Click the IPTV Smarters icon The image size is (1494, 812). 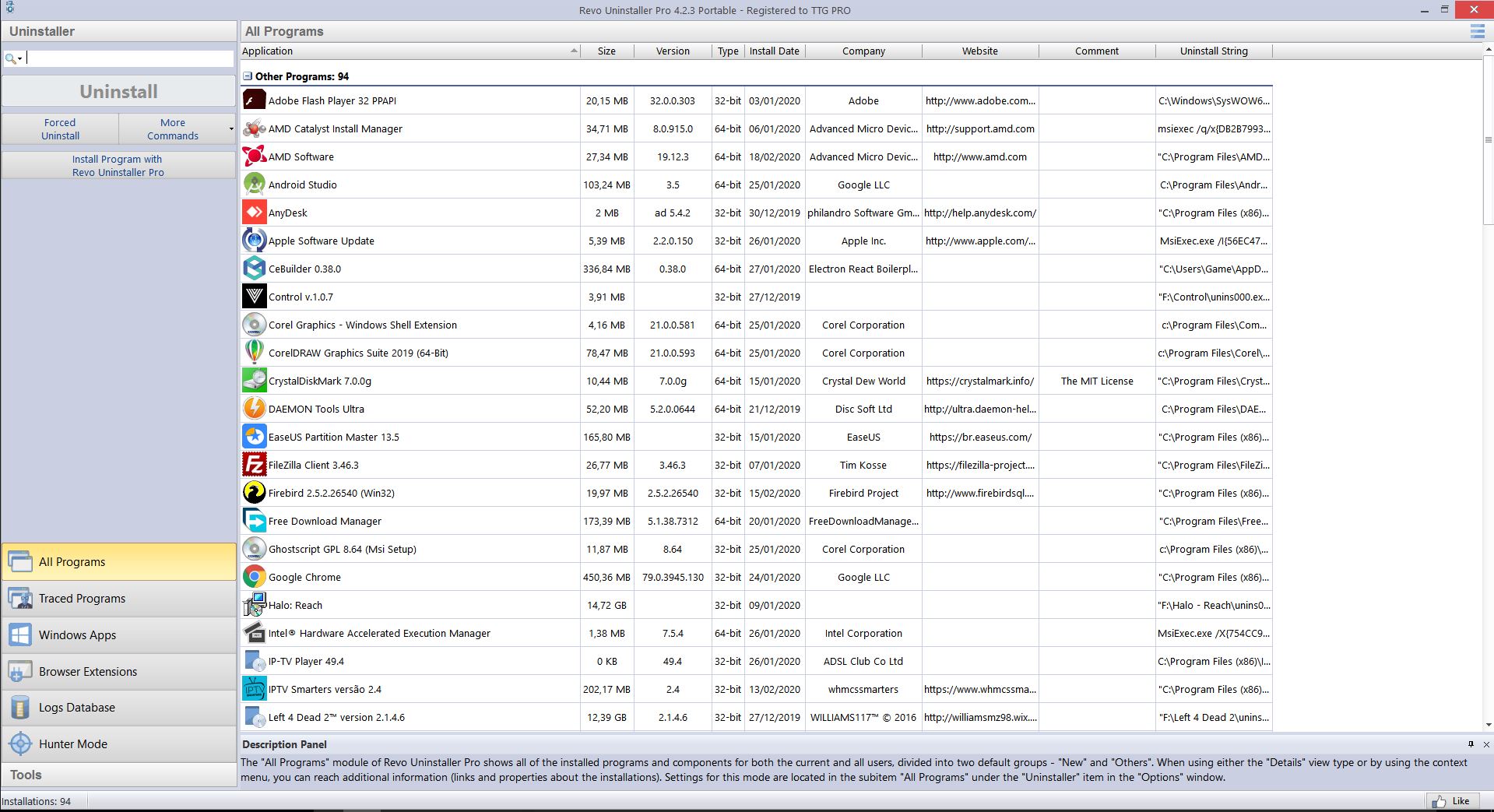tap(254, 689)
